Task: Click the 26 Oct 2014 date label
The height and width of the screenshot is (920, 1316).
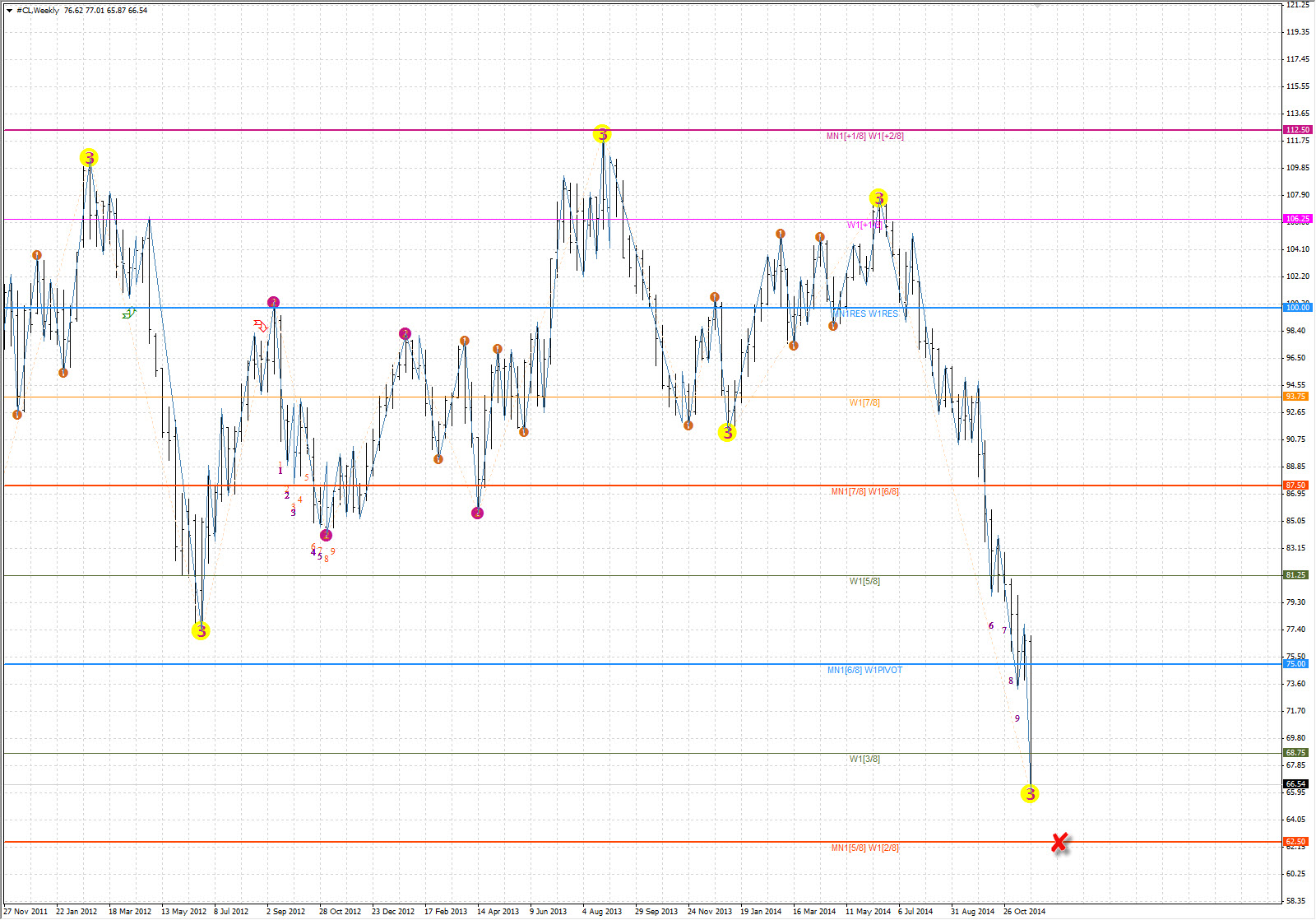Action: (1024, 912)
